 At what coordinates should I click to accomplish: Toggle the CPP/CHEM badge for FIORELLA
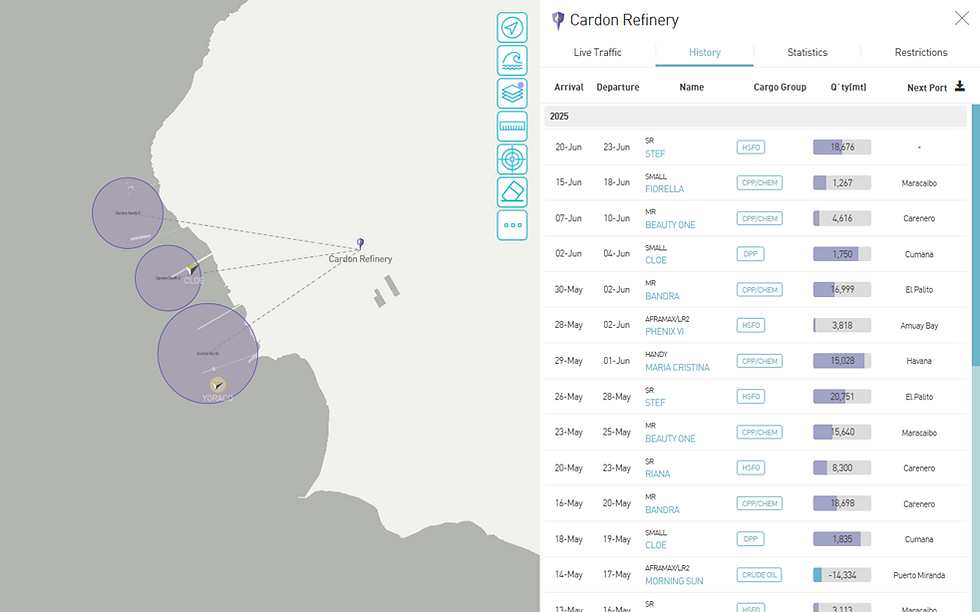point(758,182)
